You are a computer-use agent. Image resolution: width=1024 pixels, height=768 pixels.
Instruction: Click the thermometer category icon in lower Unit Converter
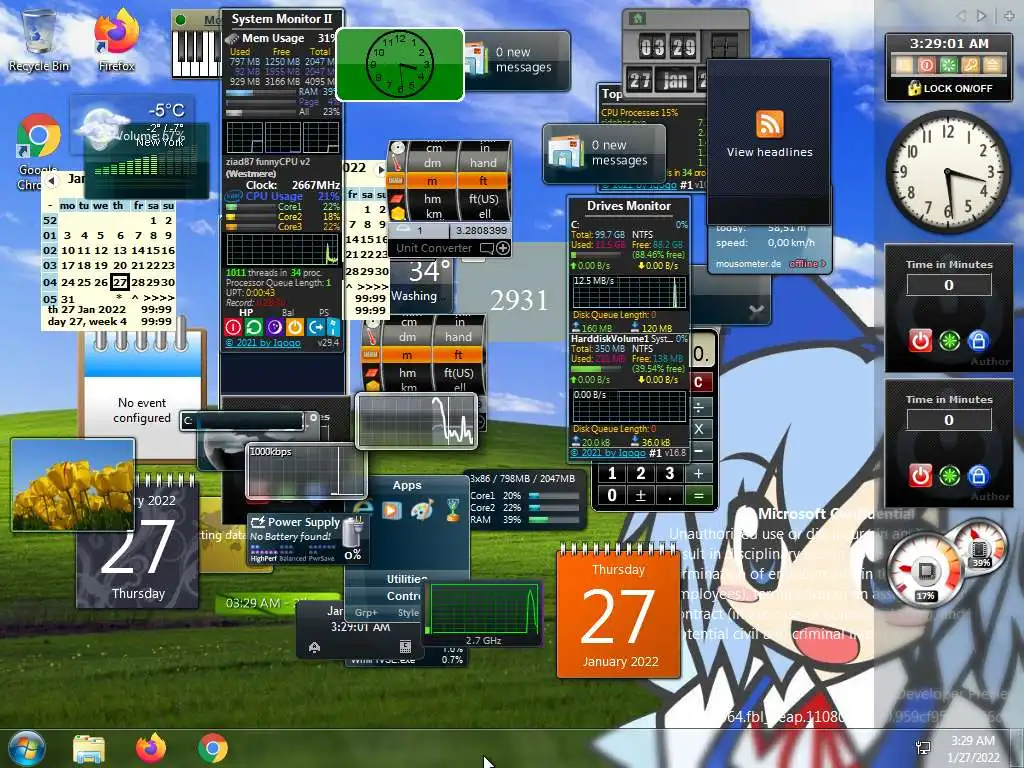[372, 336]
